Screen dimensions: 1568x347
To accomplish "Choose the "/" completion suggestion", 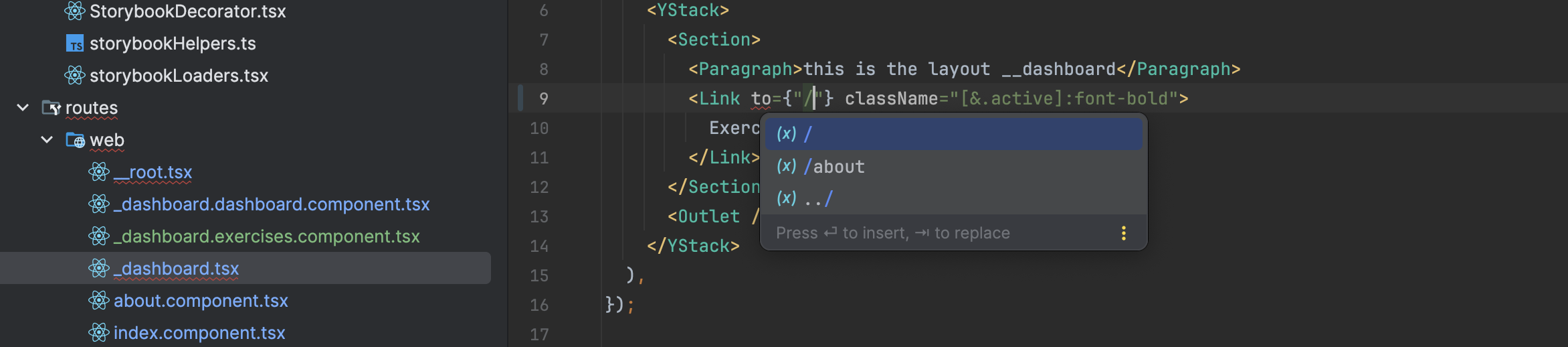I will [953, 134].
